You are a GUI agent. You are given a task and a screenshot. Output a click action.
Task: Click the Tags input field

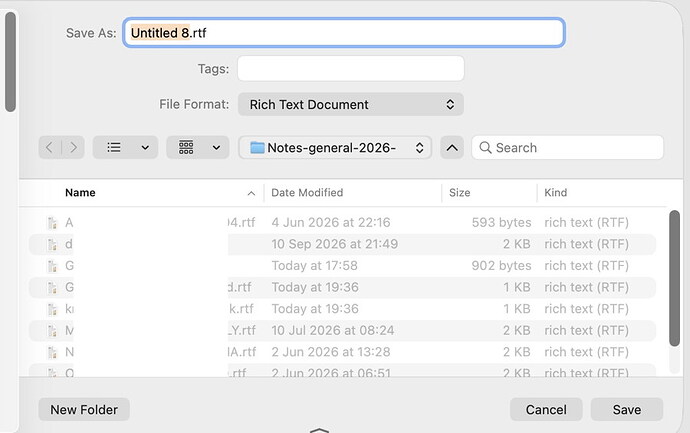[351, 68]
